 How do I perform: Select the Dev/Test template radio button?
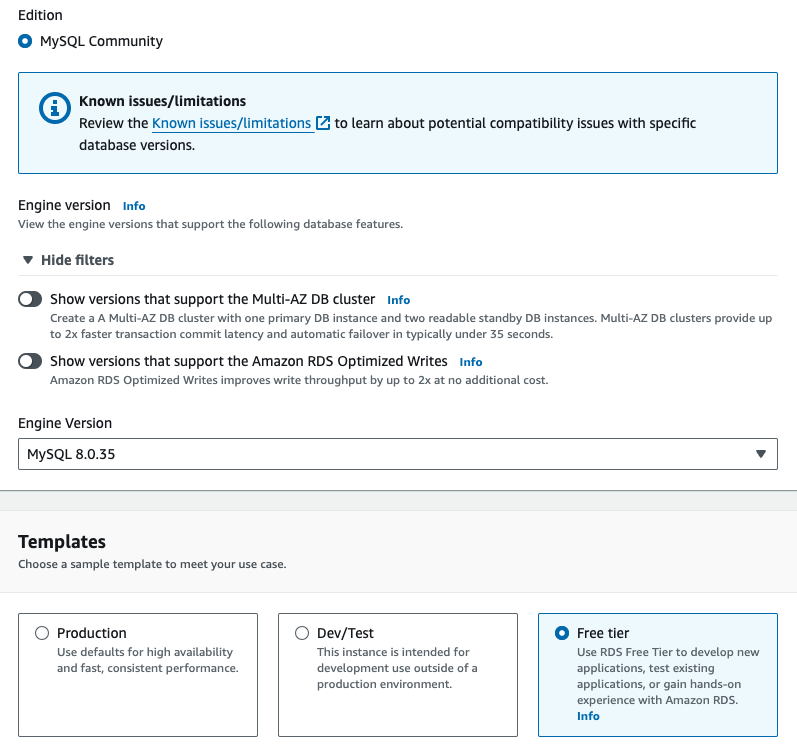(302, 633)
